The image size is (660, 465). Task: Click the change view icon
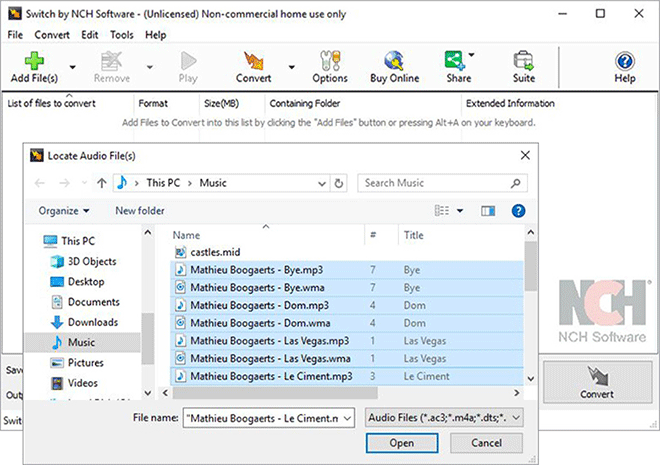[x=442, y=211]
